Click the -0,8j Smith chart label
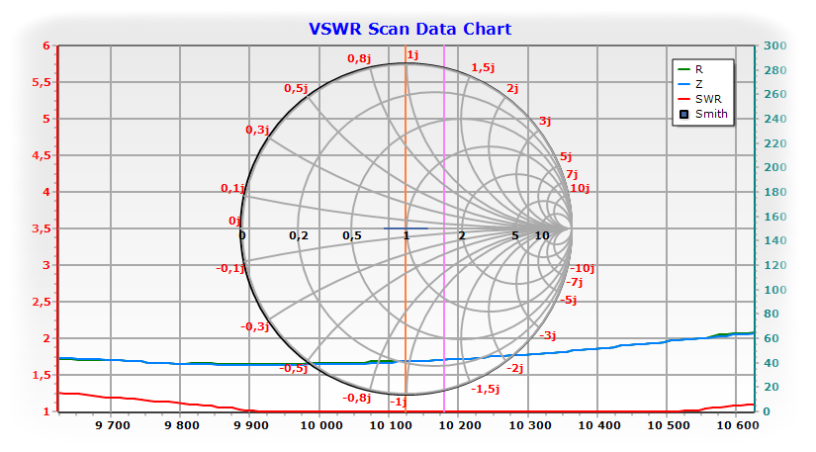The height and width of the screenshot is (452, 816). (x=357, y=398)
